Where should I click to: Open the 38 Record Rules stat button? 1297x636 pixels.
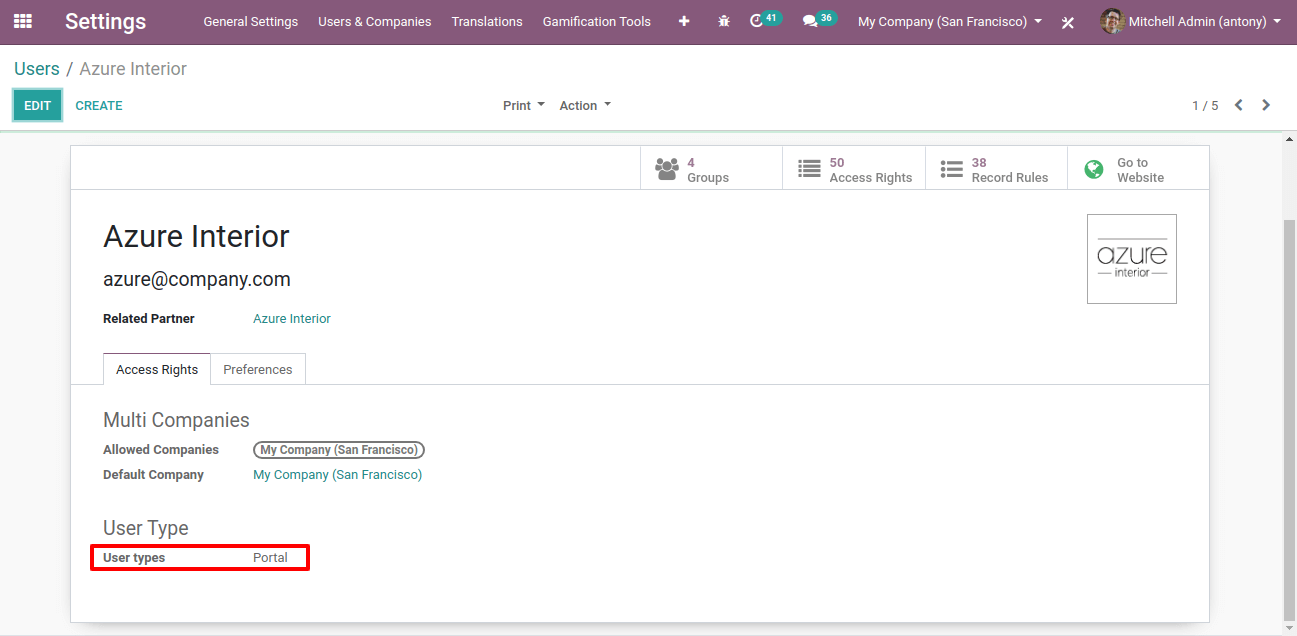click(996, 169)
